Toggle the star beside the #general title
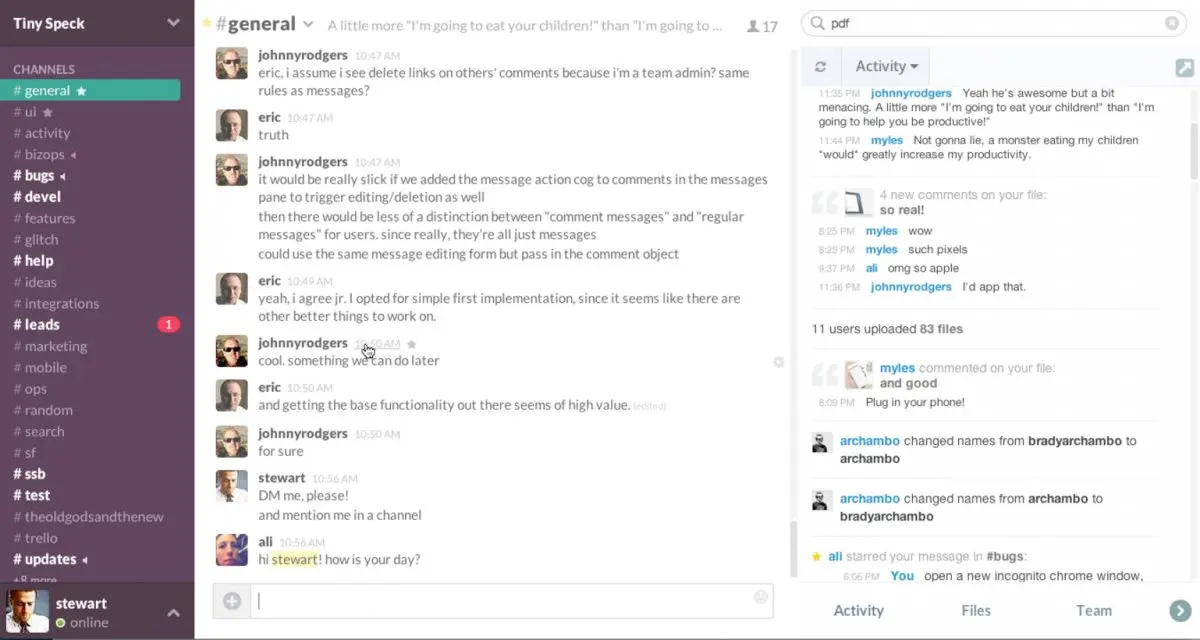The width and height of the screenshot is (1200, 640). tap(206, 23)
